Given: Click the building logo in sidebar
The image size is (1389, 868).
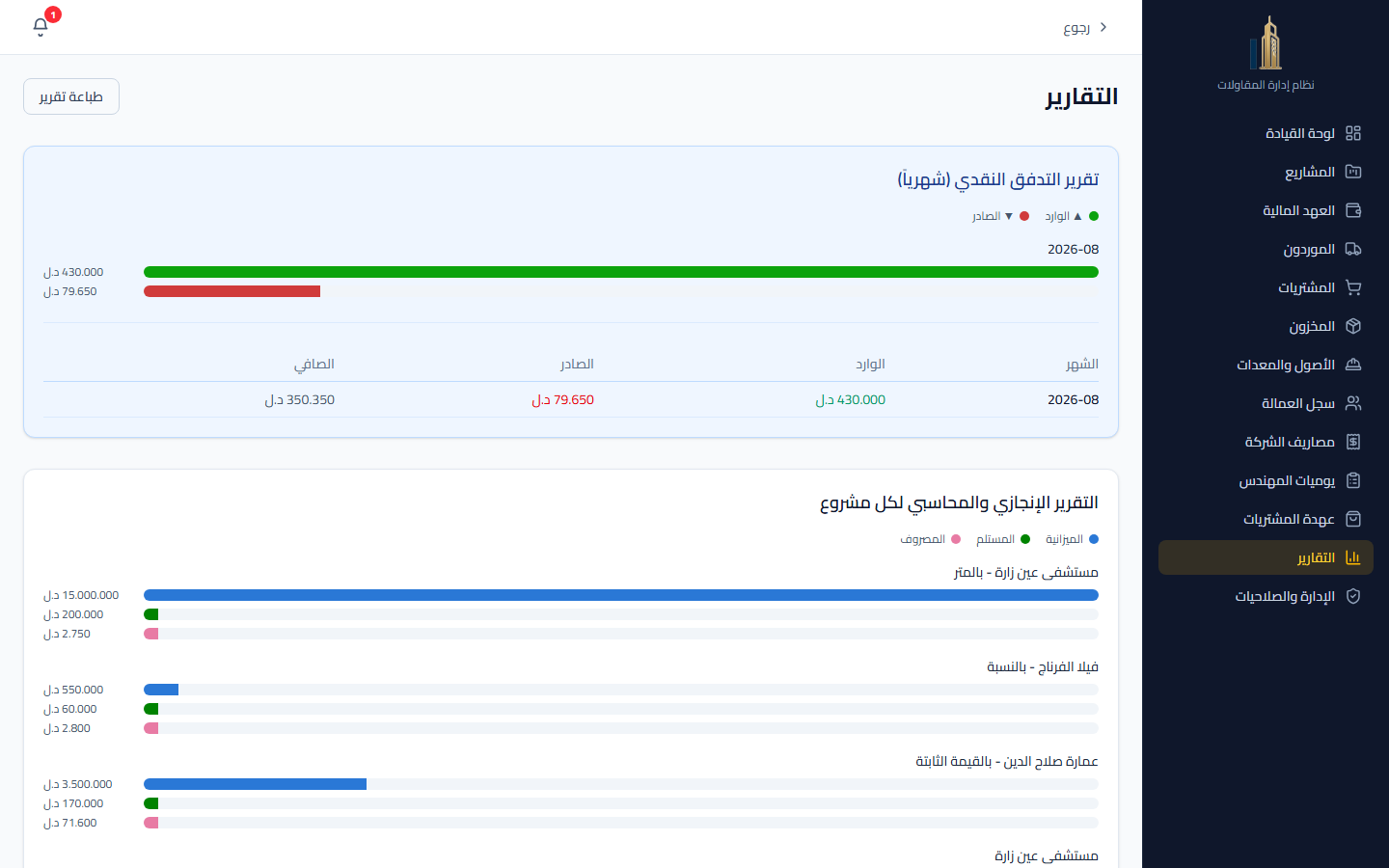Looking at the screenshot, I should [x=1266, y=42].
